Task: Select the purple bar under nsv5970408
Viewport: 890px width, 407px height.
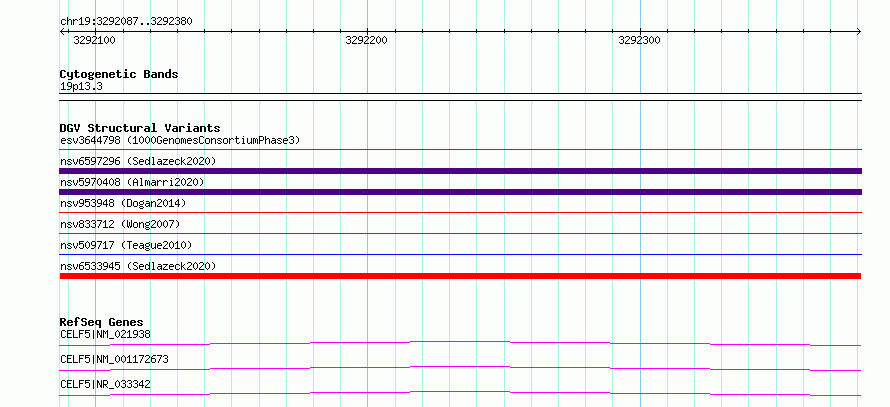Action: [x=461, y=192]
